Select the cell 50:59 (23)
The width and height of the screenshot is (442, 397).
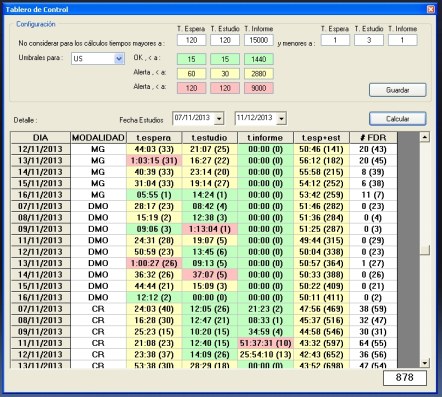click(154, 252)
